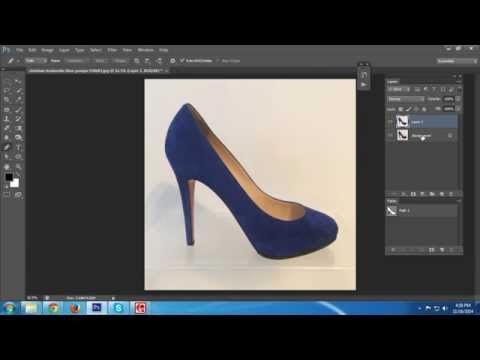Open the Layer menu

pos(64,50)
